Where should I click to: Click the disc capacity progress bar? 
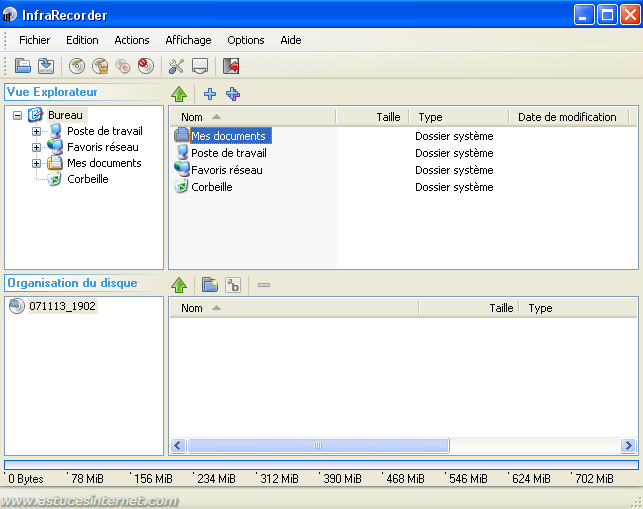[x=321, y=465]
